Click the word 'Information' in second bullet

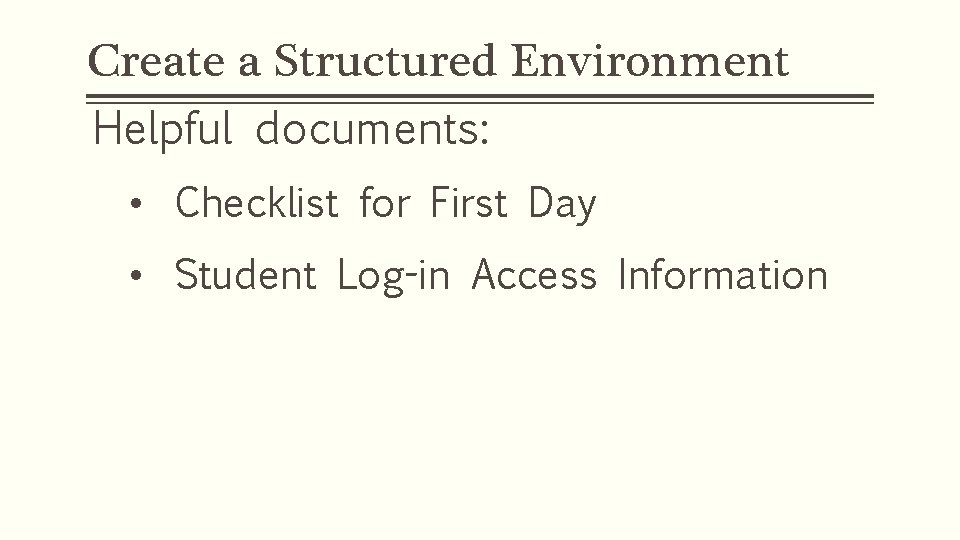[x=723, y=274]
